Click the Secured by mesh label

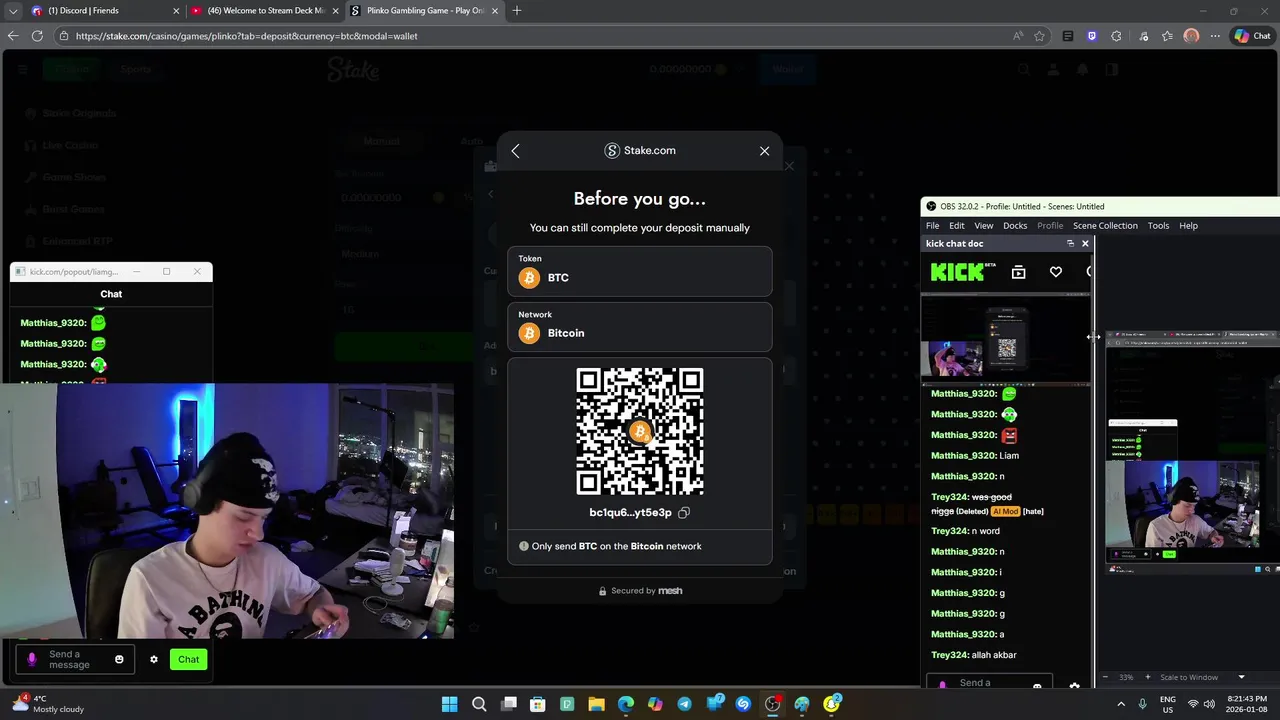(640, 591)
